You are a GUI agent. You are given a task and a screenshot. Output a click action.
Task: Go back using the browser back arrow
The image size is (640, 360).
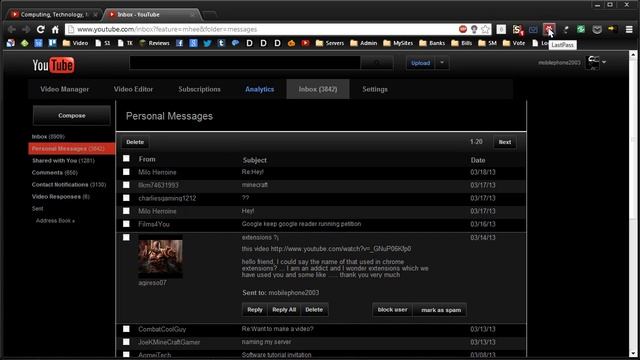(11, 29)
